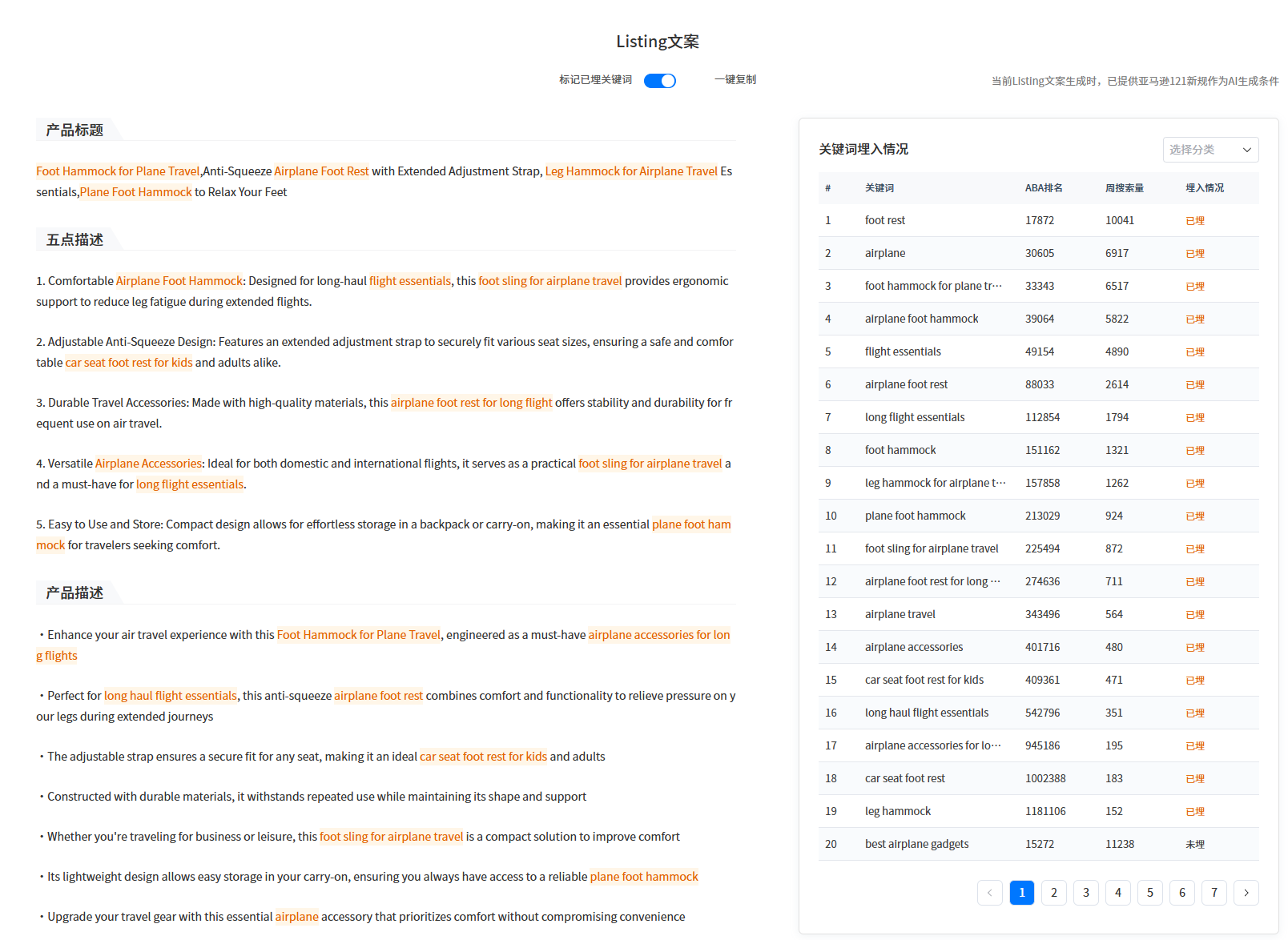
Task: Click the 埋入情况 column header
Action: click(x=1205, y=188)
